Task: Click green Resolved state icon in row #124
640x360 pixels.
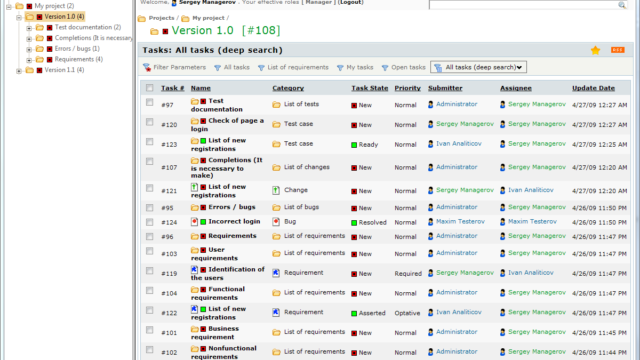Action: (x=354, y=223)
